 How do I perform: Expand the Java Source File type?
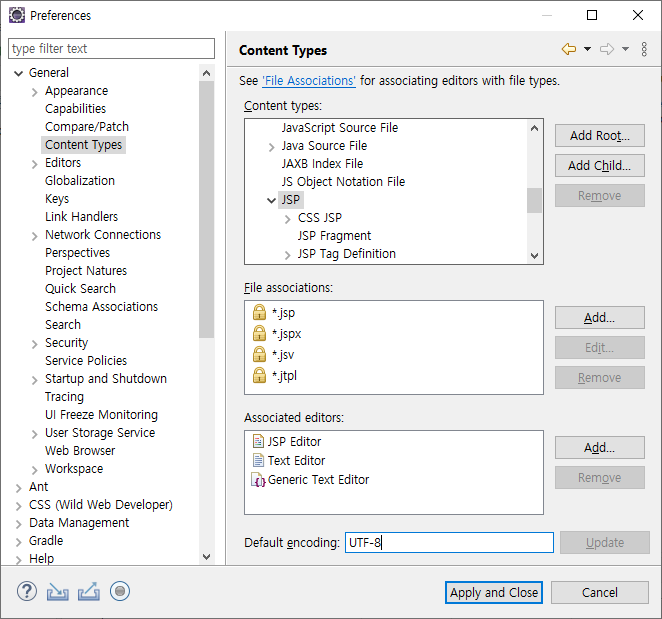point(271,147)
